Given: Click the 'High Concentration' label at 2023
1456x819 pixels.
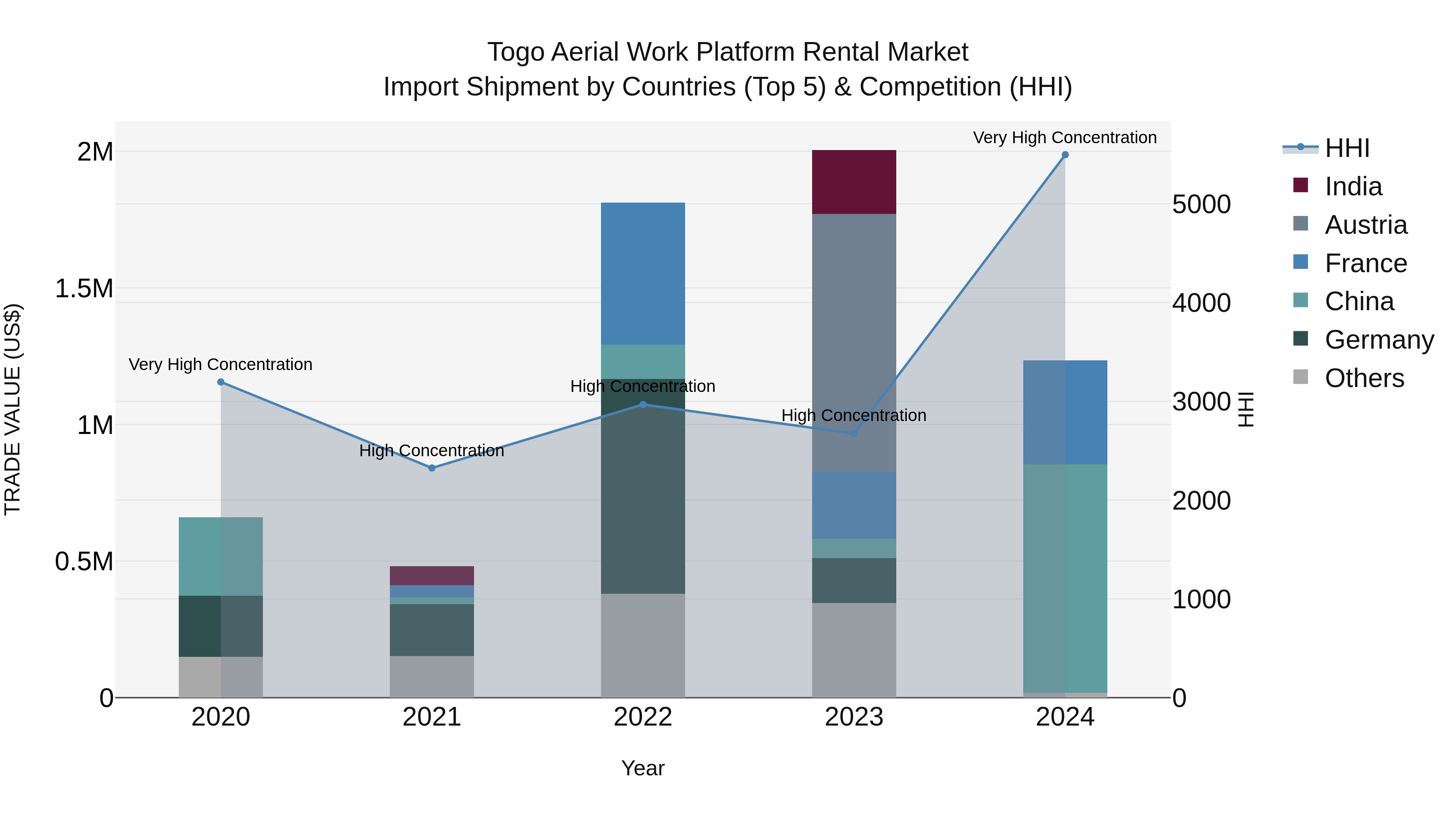Looking at the screenshot, I should (x=854, y=415).
